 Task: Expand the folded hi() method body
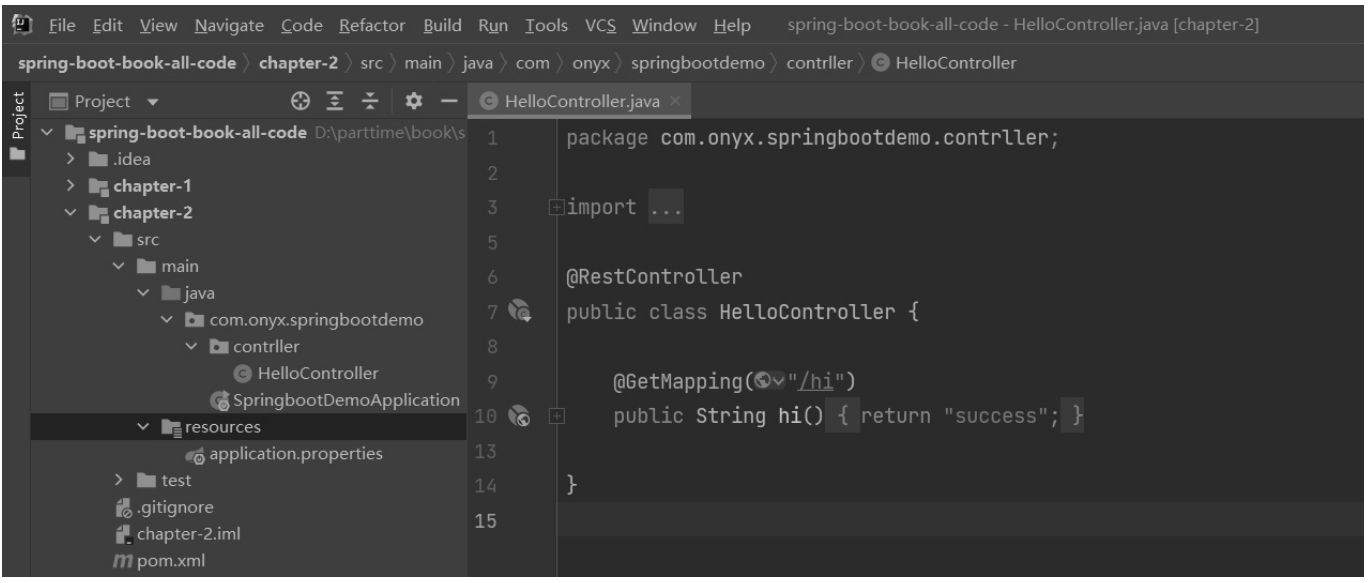point(555,415)
